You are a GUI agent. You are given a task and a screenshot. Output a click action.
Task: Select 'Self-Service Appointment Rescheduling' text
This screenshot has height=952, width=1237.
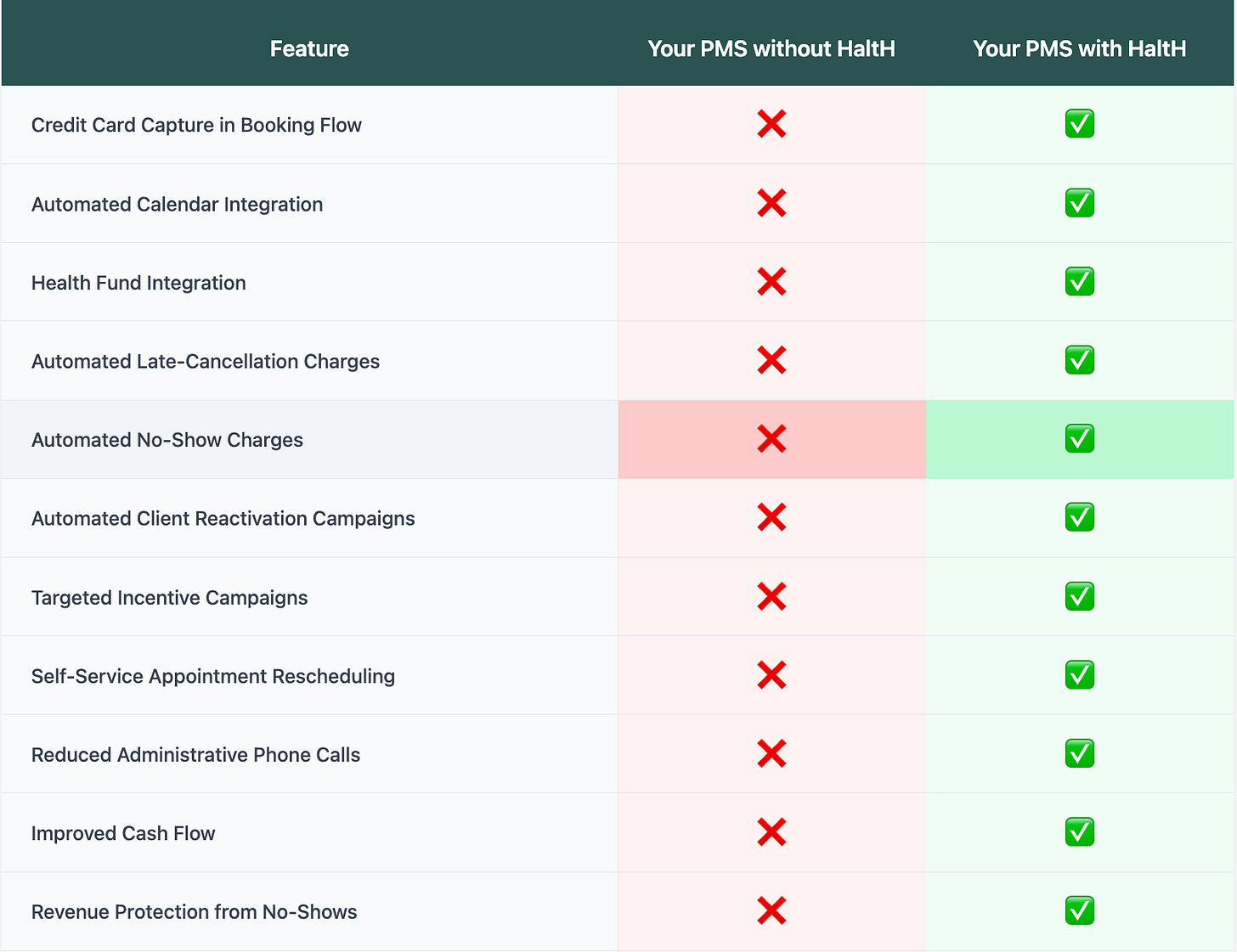213,676
